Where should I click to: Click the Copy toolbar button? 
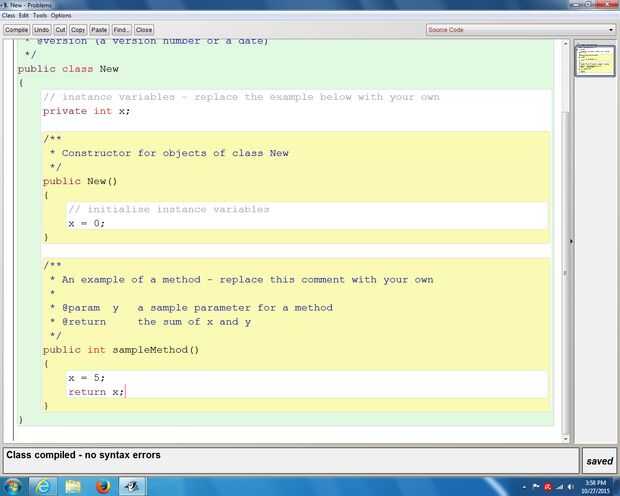(x=78, y=30)
